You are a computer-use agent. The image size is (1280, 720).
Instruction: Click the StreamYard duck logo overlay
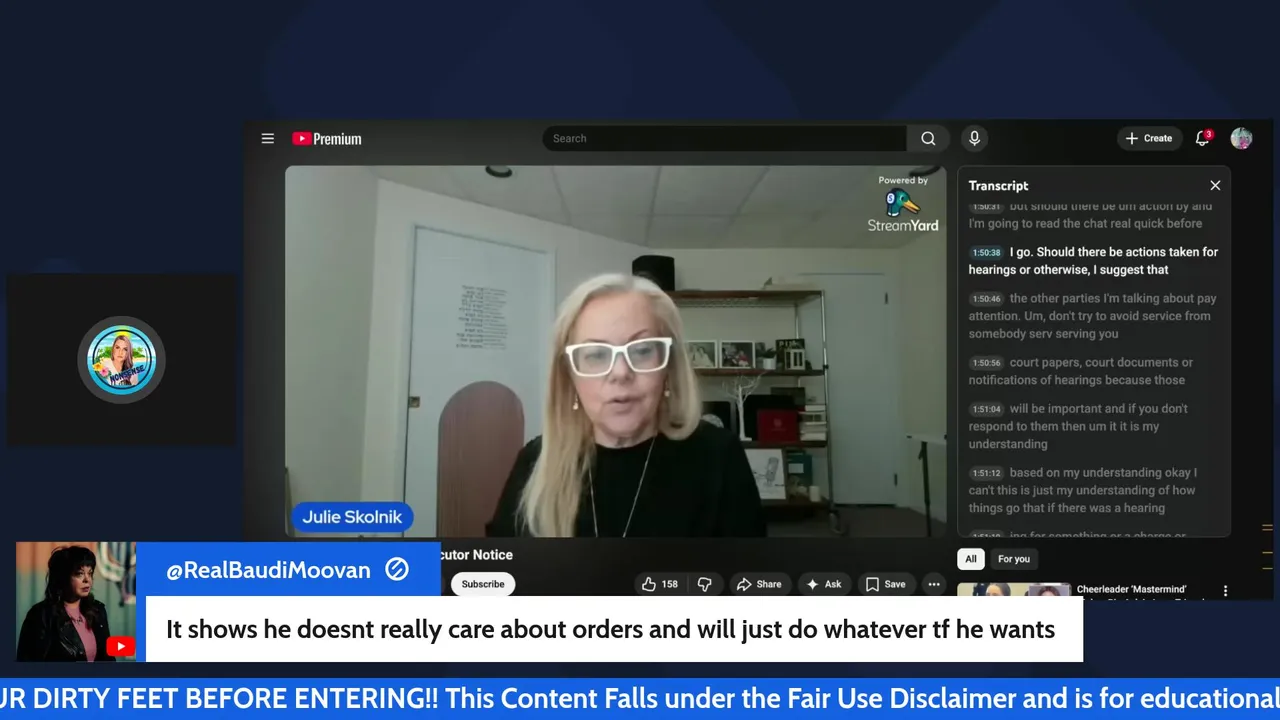point(903,204)
